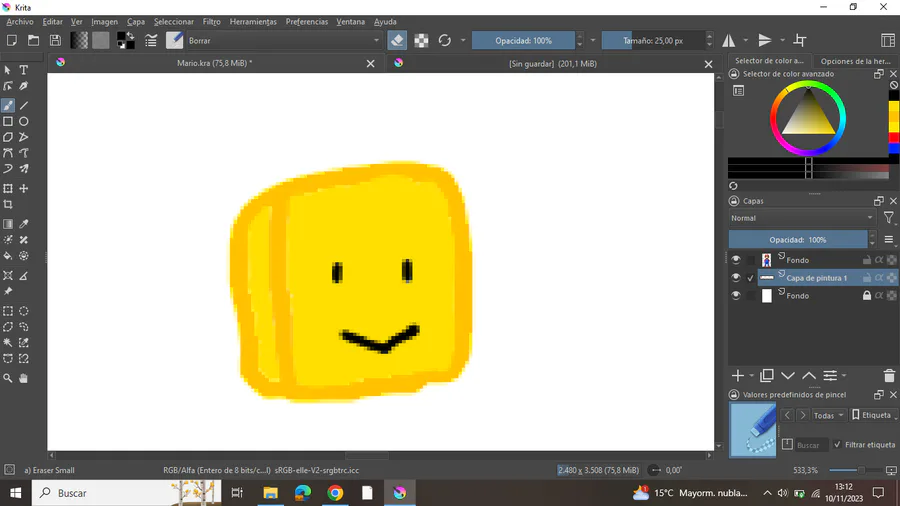Select the Zoom tool
This screenshot has width=900, height=506.
pyautogui.click(x=8, y=379)
